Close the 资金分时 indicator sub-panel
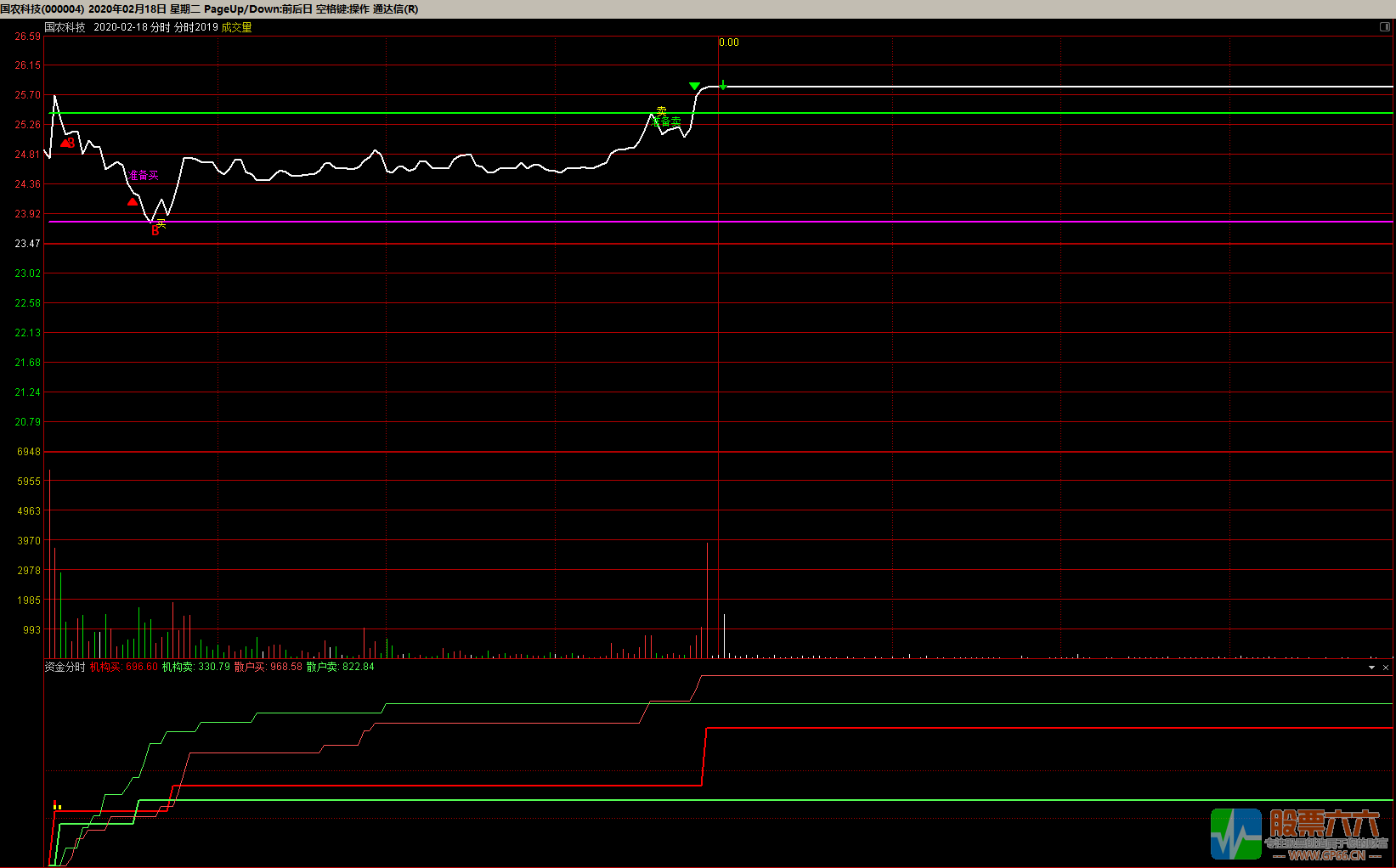The height and width of the screenshot is (868, 1396). click(1386, 668)
